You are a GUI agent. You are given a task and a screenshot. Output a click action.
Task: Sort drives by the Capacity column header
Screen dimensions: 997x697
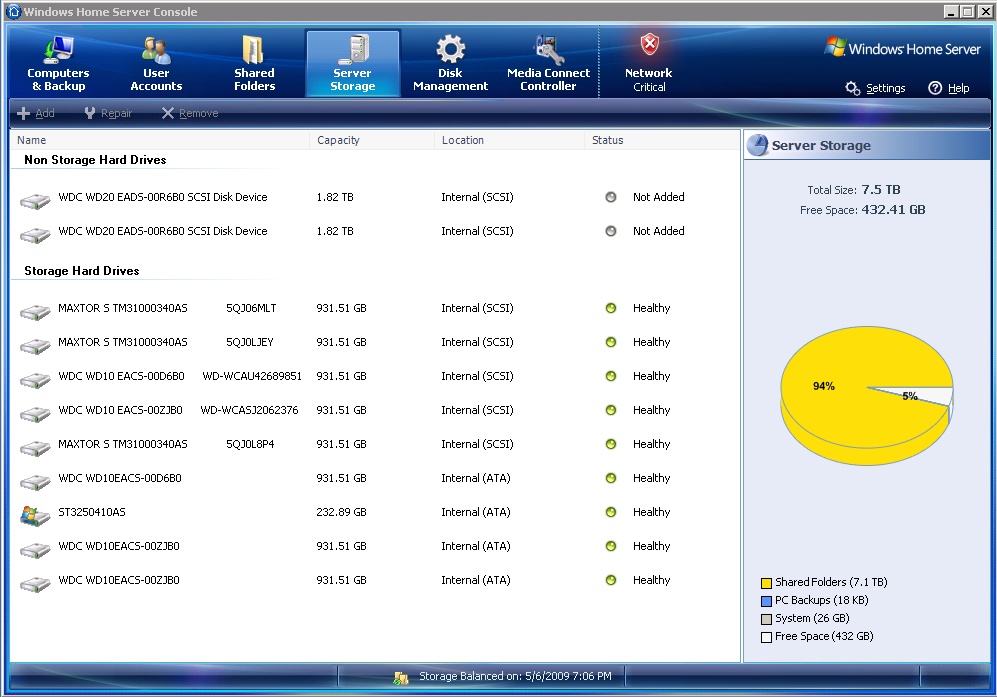point(338,140)
